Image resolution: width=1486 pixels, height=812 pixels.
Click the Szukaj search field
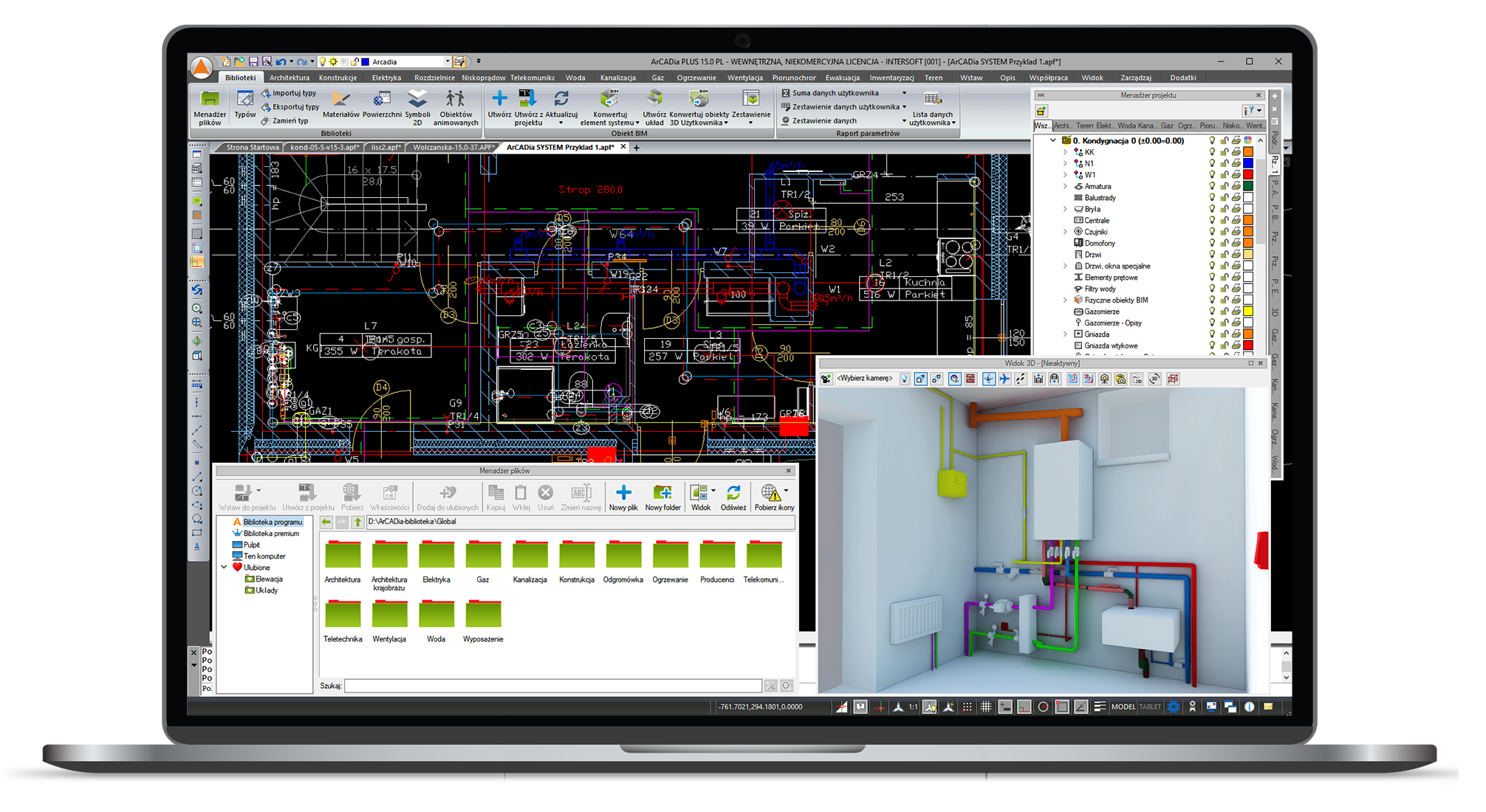pos(553,687)
